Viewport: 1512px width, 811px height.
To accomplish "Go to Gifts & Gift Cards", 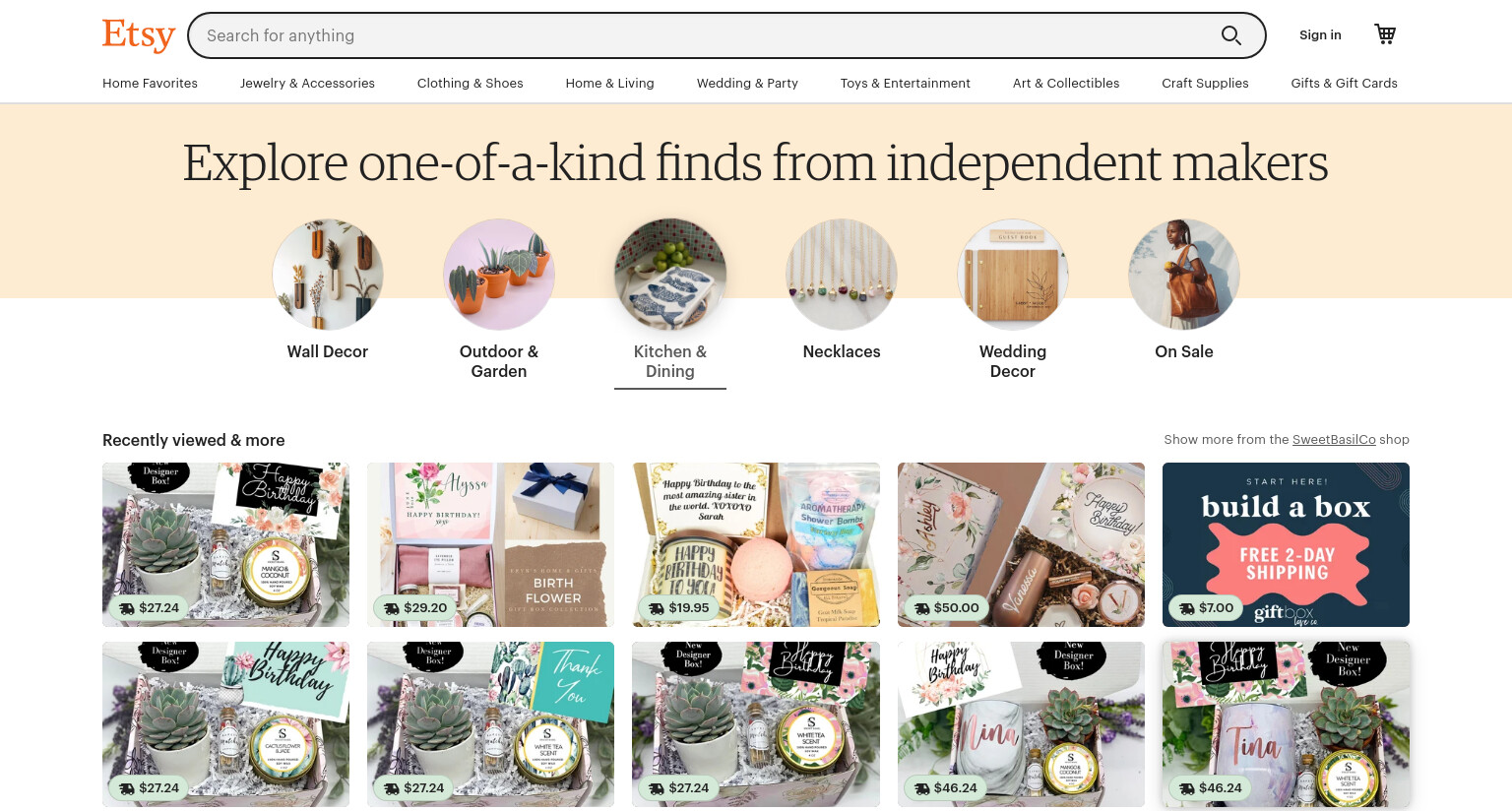I will pyautogui.click(x=1345, y=83).
